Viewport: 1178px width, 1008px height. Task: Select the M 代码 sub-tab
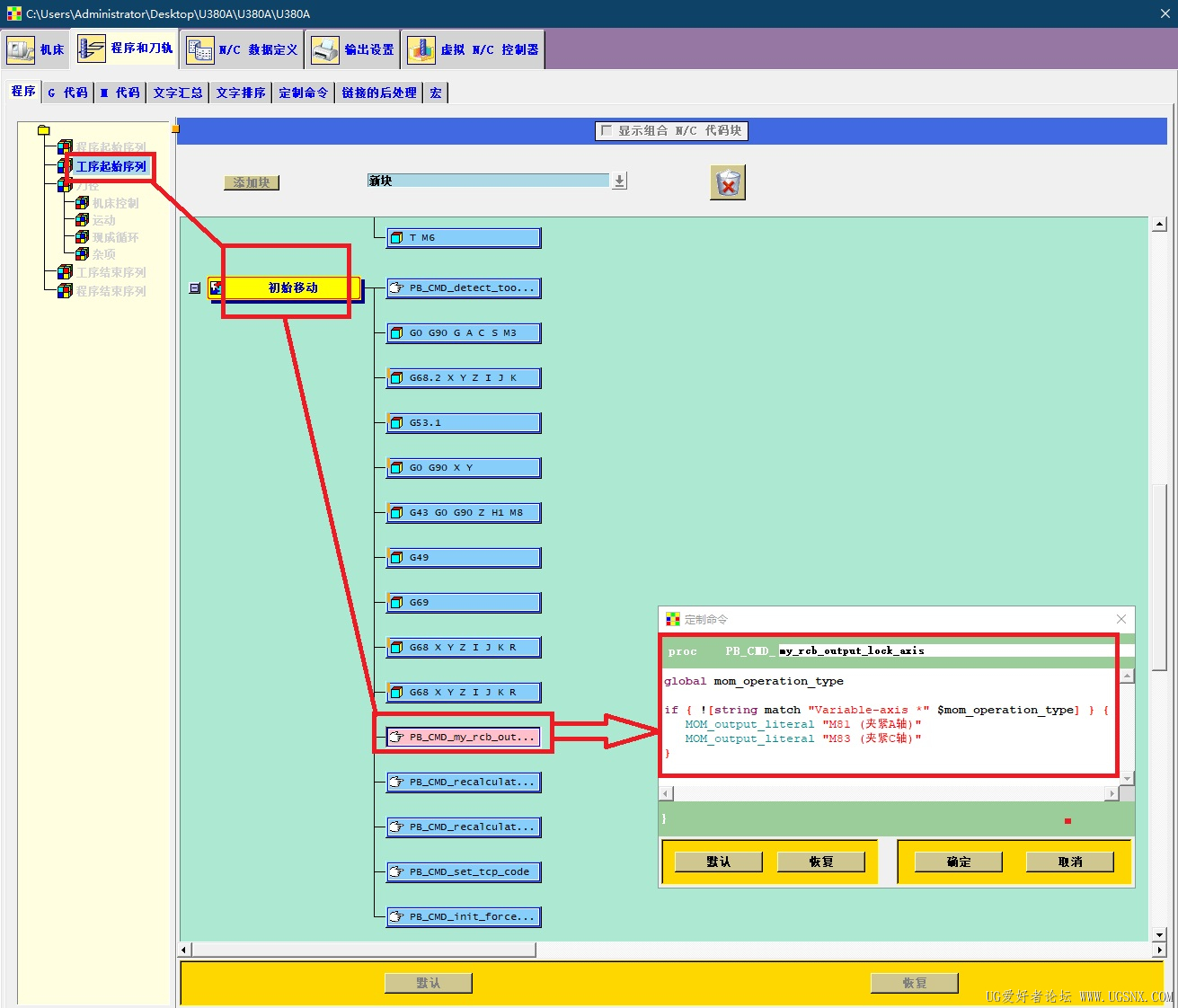(x=120, y=93)
